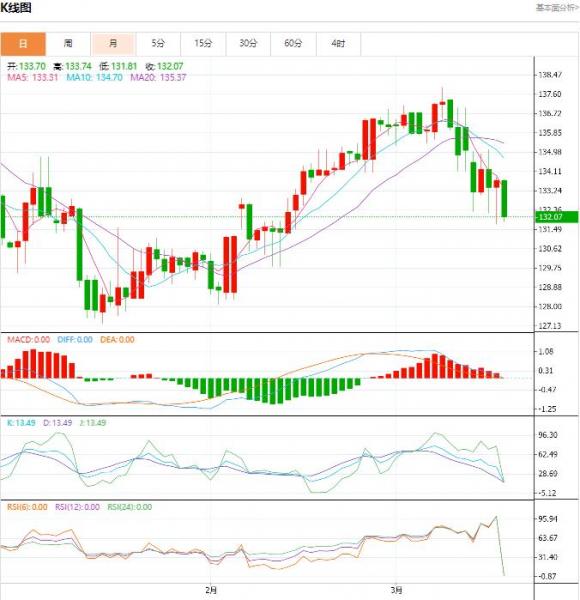580x600 pixels.
Task: Click the 2月 timeline marker
Action: click(x=211, y=590)
